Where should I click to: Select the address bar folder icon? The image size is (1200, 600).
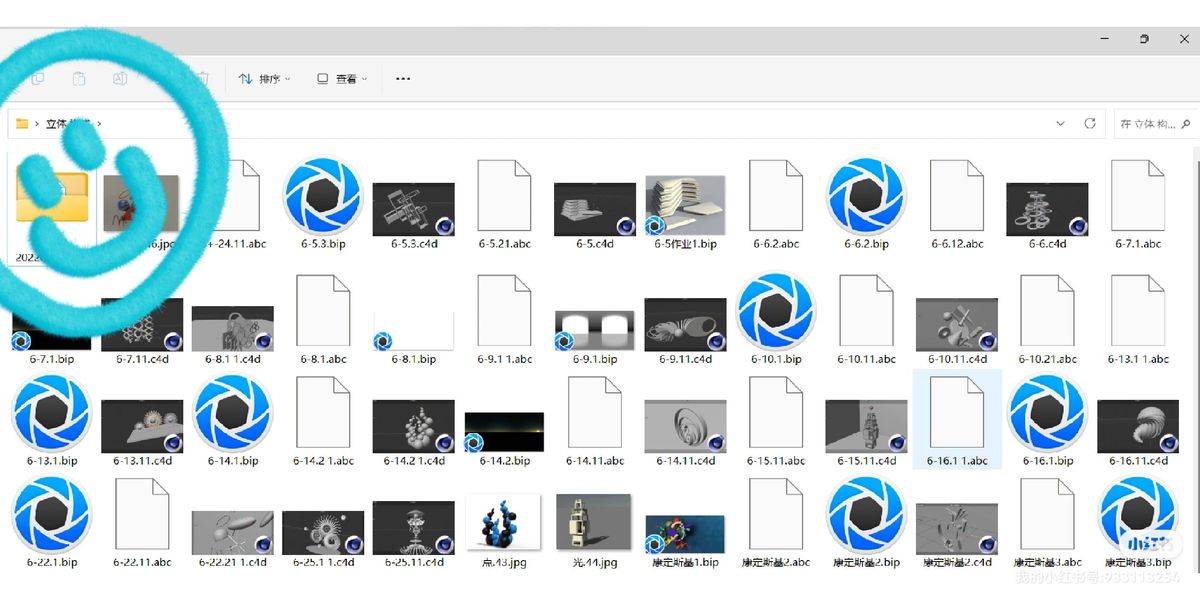(x=21, y=124)
